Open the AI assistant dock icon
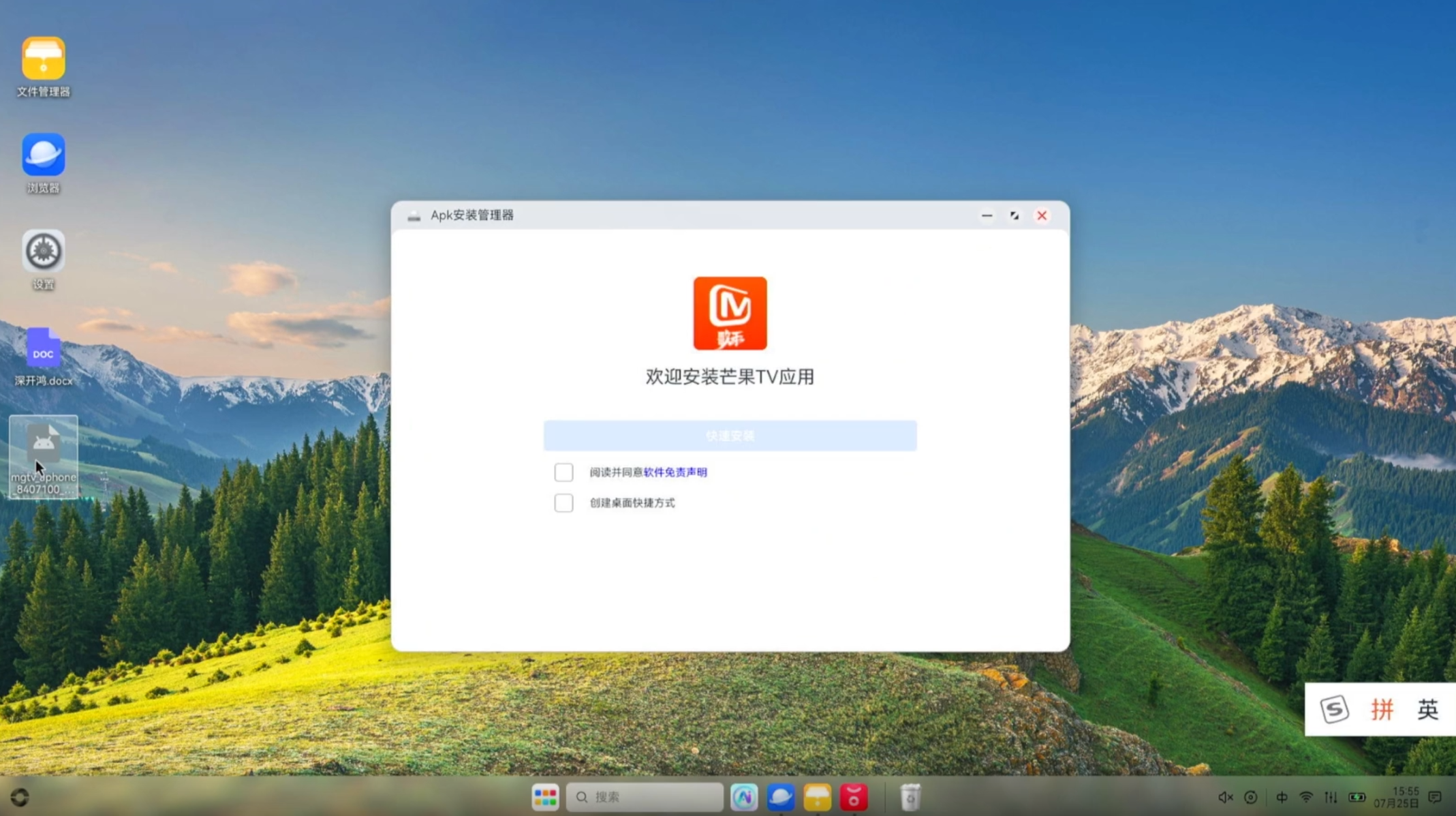Image resolution: width=1456 pixels, height=816 pixels. point(744,796)
